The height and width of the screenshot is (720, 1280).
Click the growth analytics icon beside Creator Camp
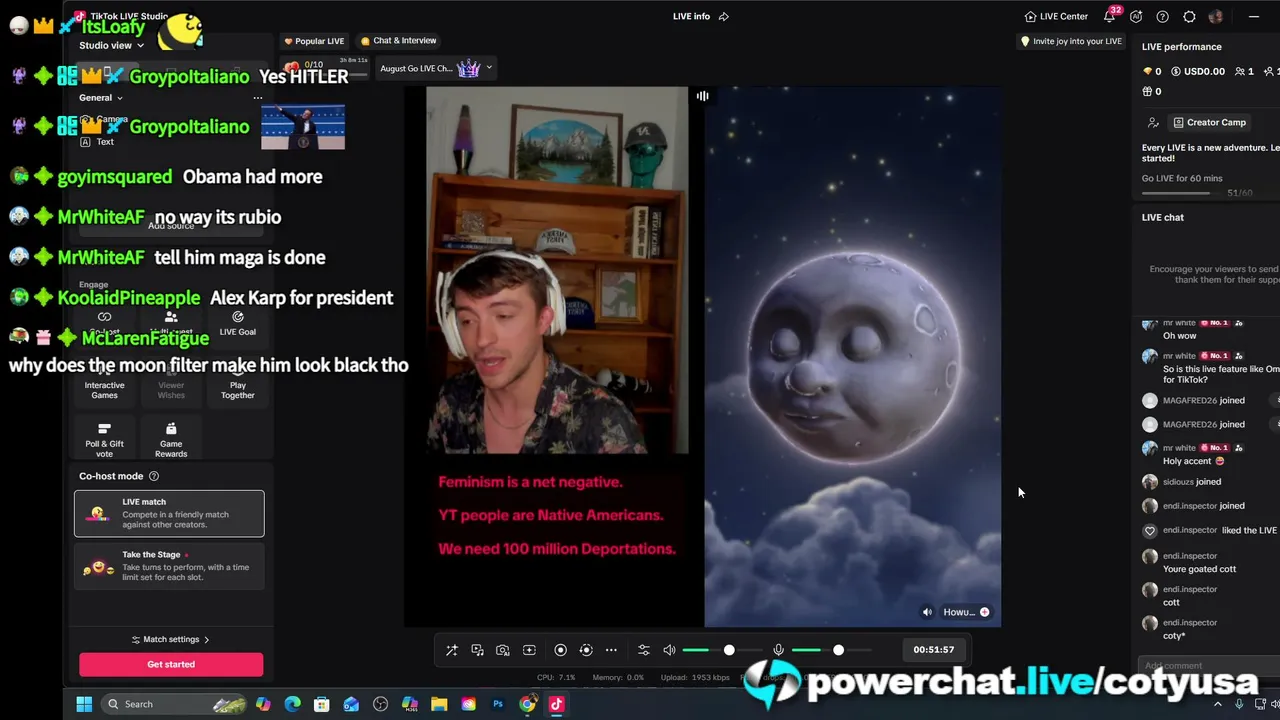click(x=1153, y=122)
